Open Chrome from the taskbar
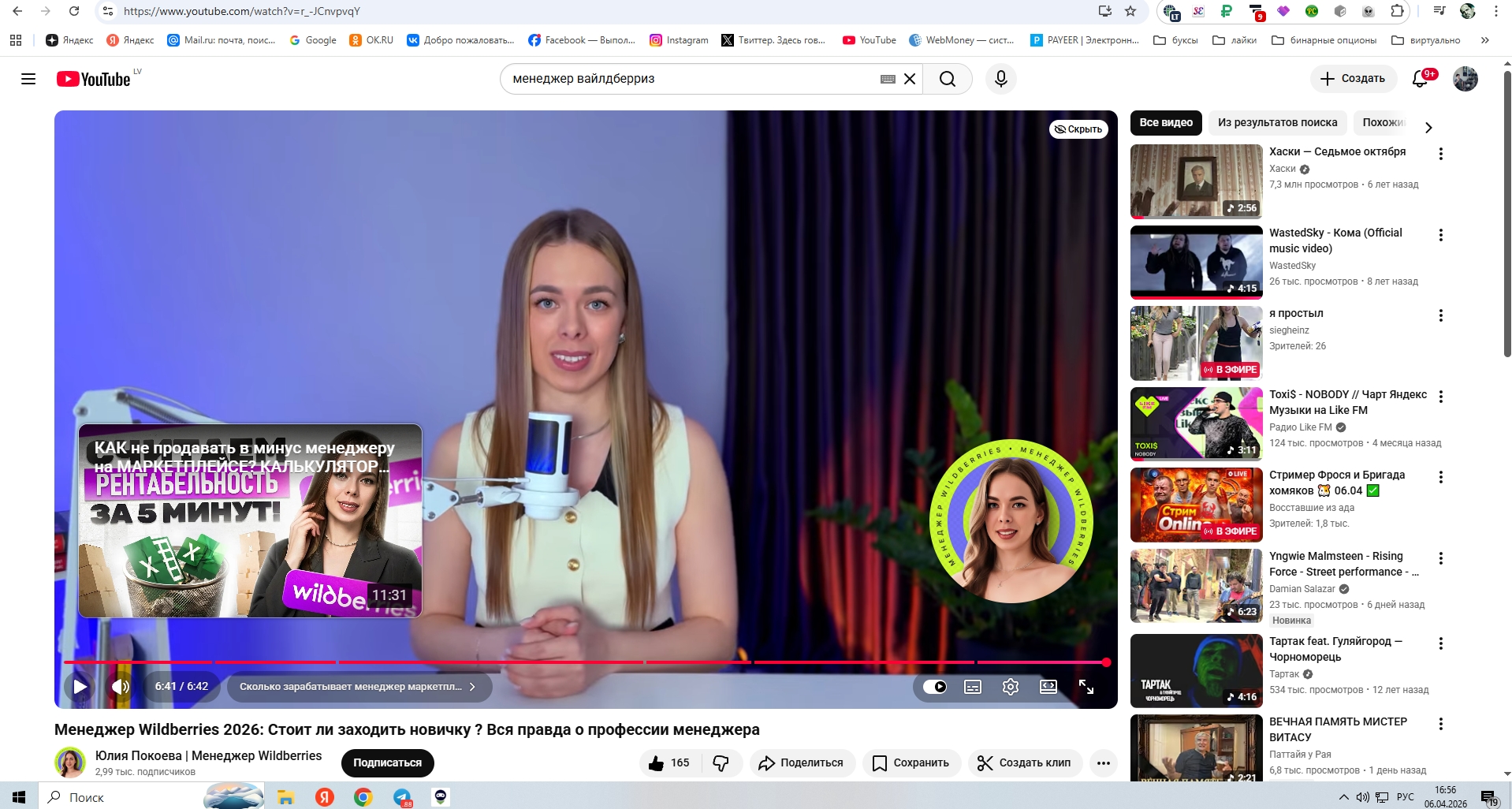This screenshot has height=809, width=1512. point(363,797)
